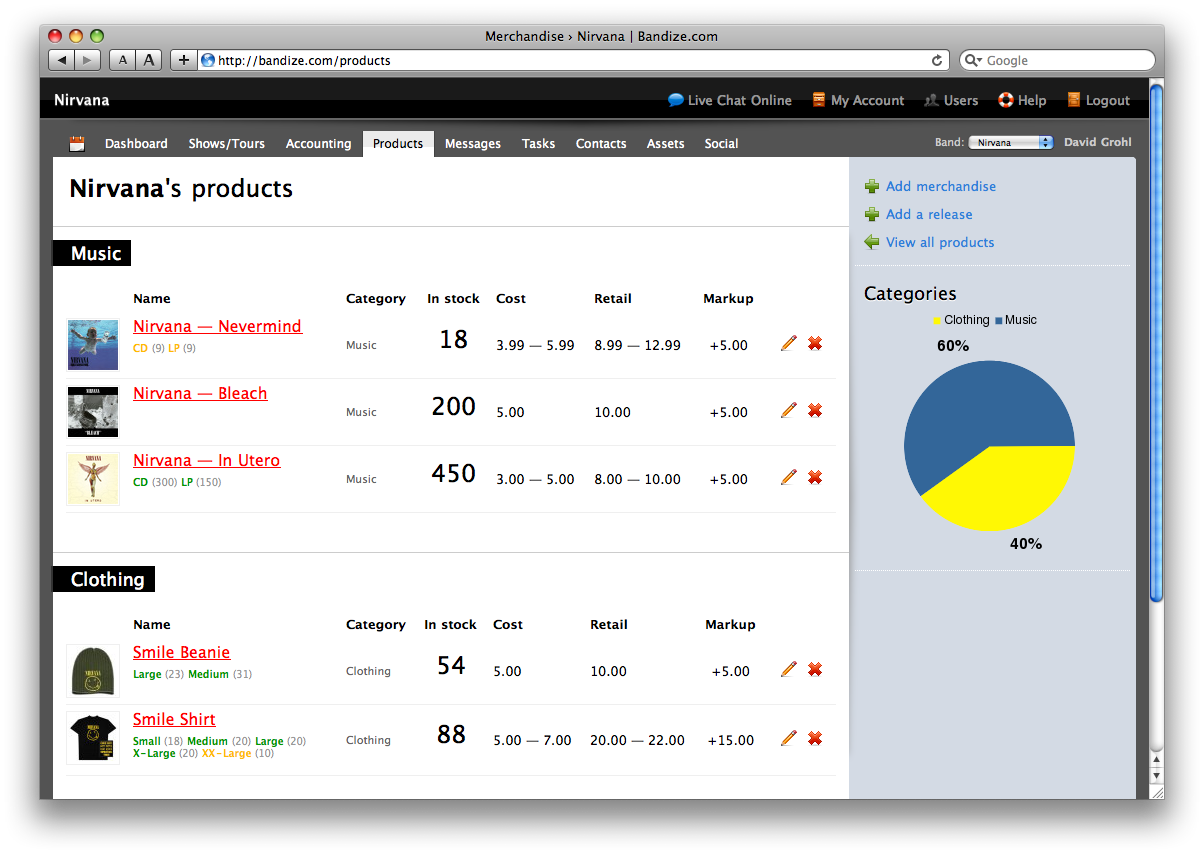Viewport: 1204px width, 854px height.
Task: Delete Nirvana — In Utero red X
Action: tap(815, 477)
